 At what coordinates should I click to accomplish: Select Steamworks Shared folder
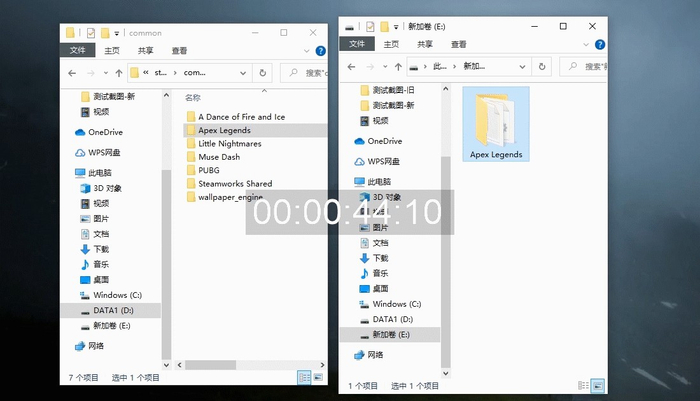pos(229,184)
